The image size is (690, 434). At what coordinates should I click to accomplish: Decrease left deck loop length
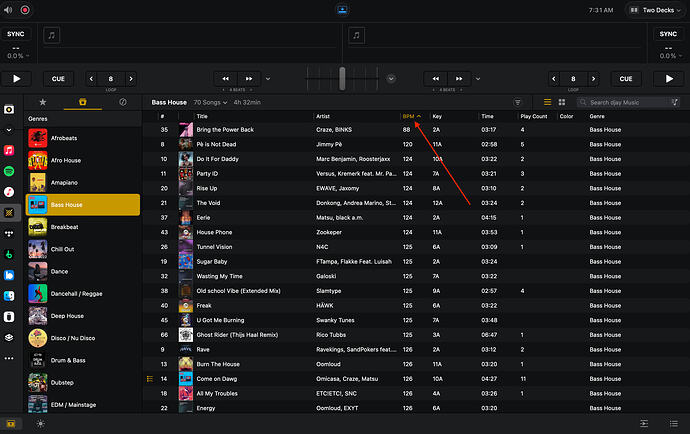click(91, 79)
